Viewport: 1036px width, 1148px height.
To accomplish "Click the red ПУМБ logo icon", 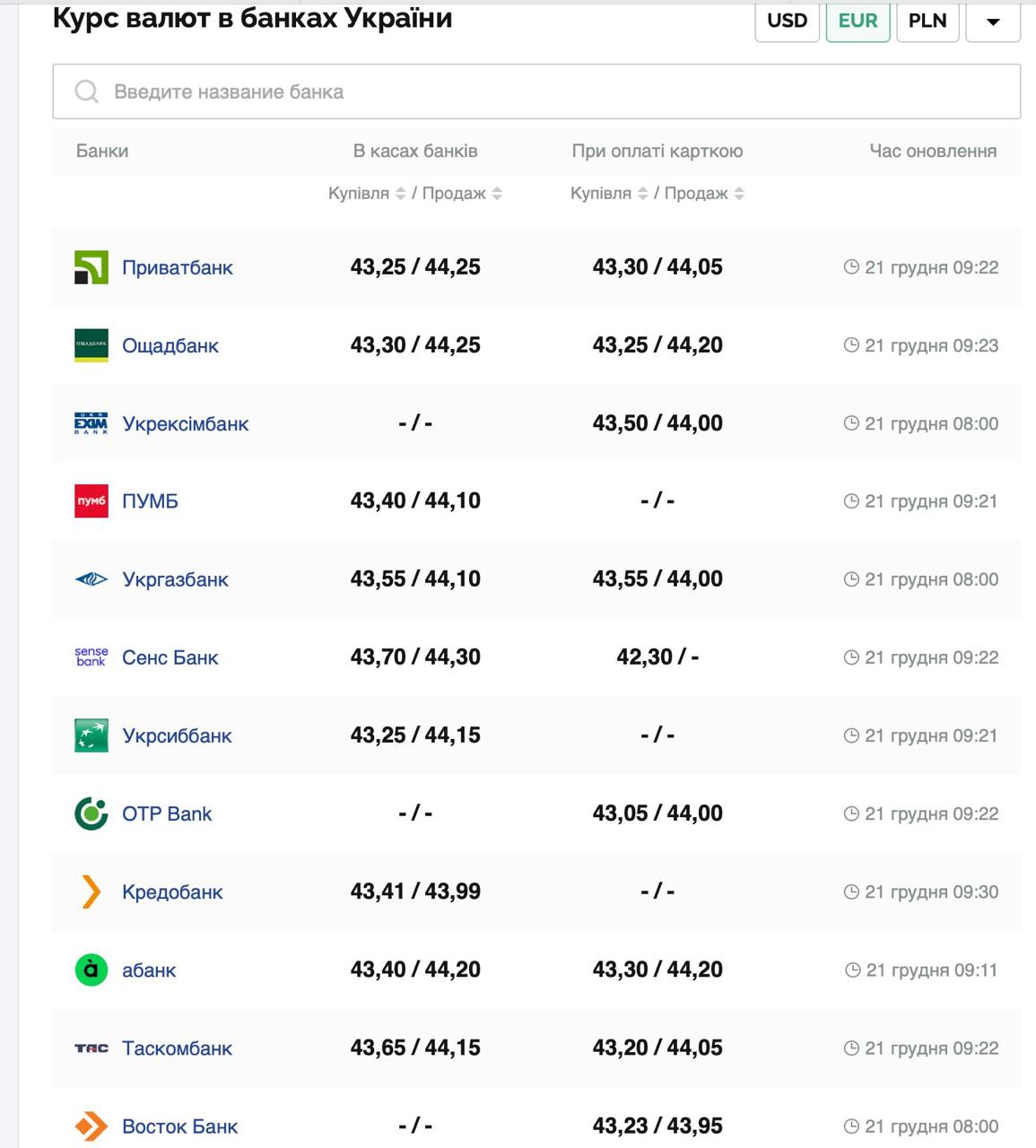I will pyautogui.click(x=91, y=501).
